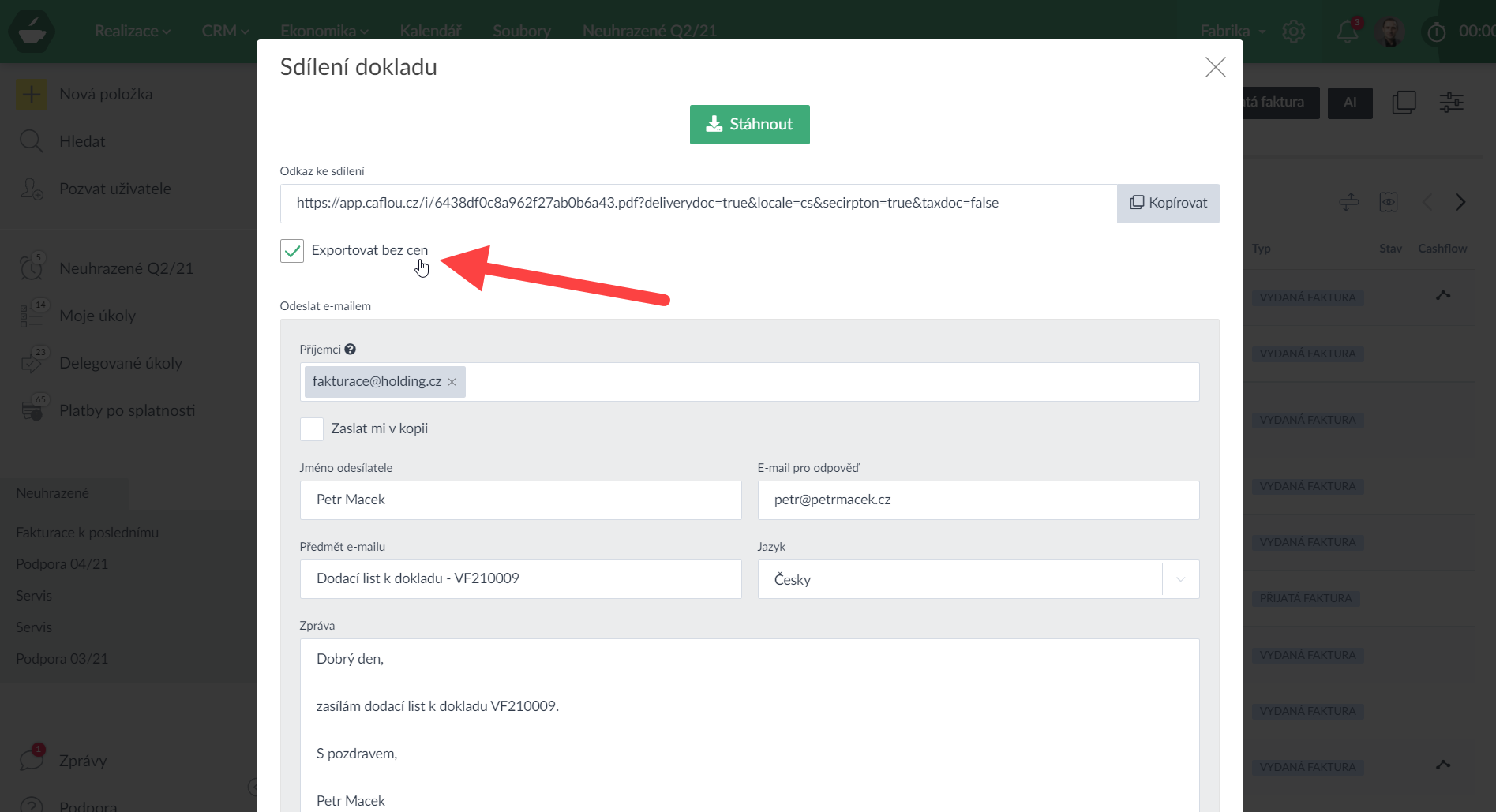
Task: Click the green Stáhnout download button
Action: 749,125
